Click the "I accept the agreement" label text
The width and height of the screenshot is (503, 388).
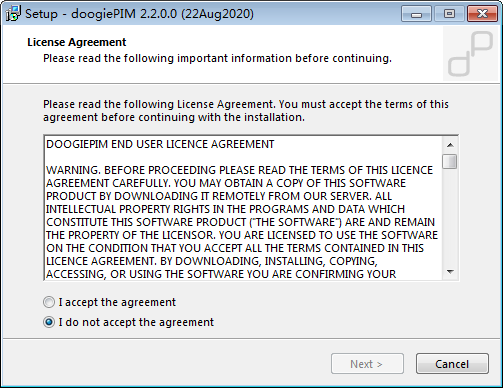[x=117, y=302]
